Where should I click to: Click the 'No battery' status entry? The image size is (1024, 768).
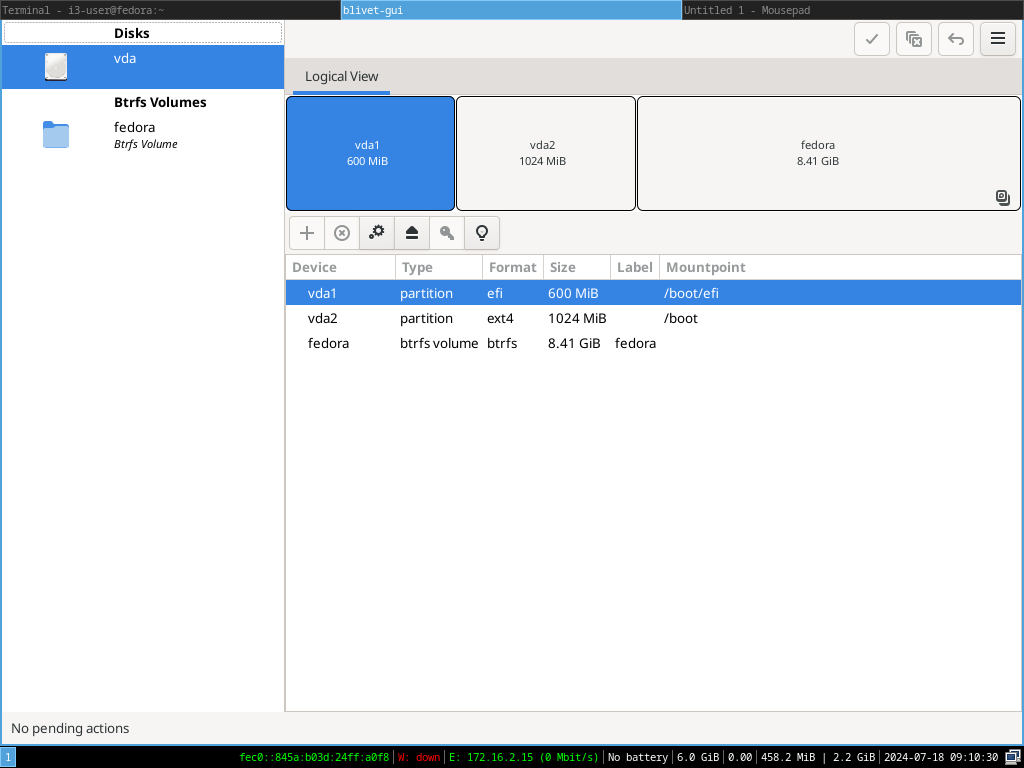pyautogui.click(x=637, y=758)
